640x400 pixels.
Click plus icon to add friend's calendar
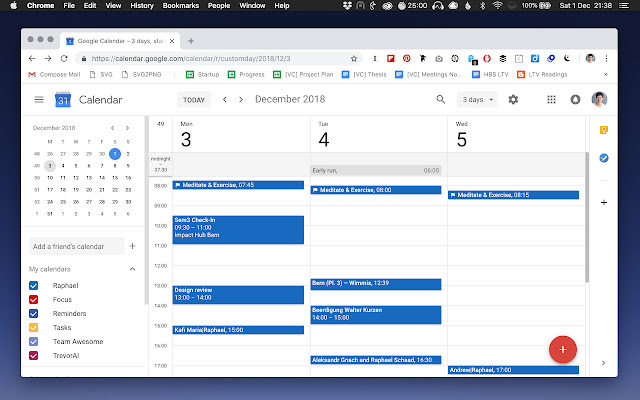pos(132,245)
